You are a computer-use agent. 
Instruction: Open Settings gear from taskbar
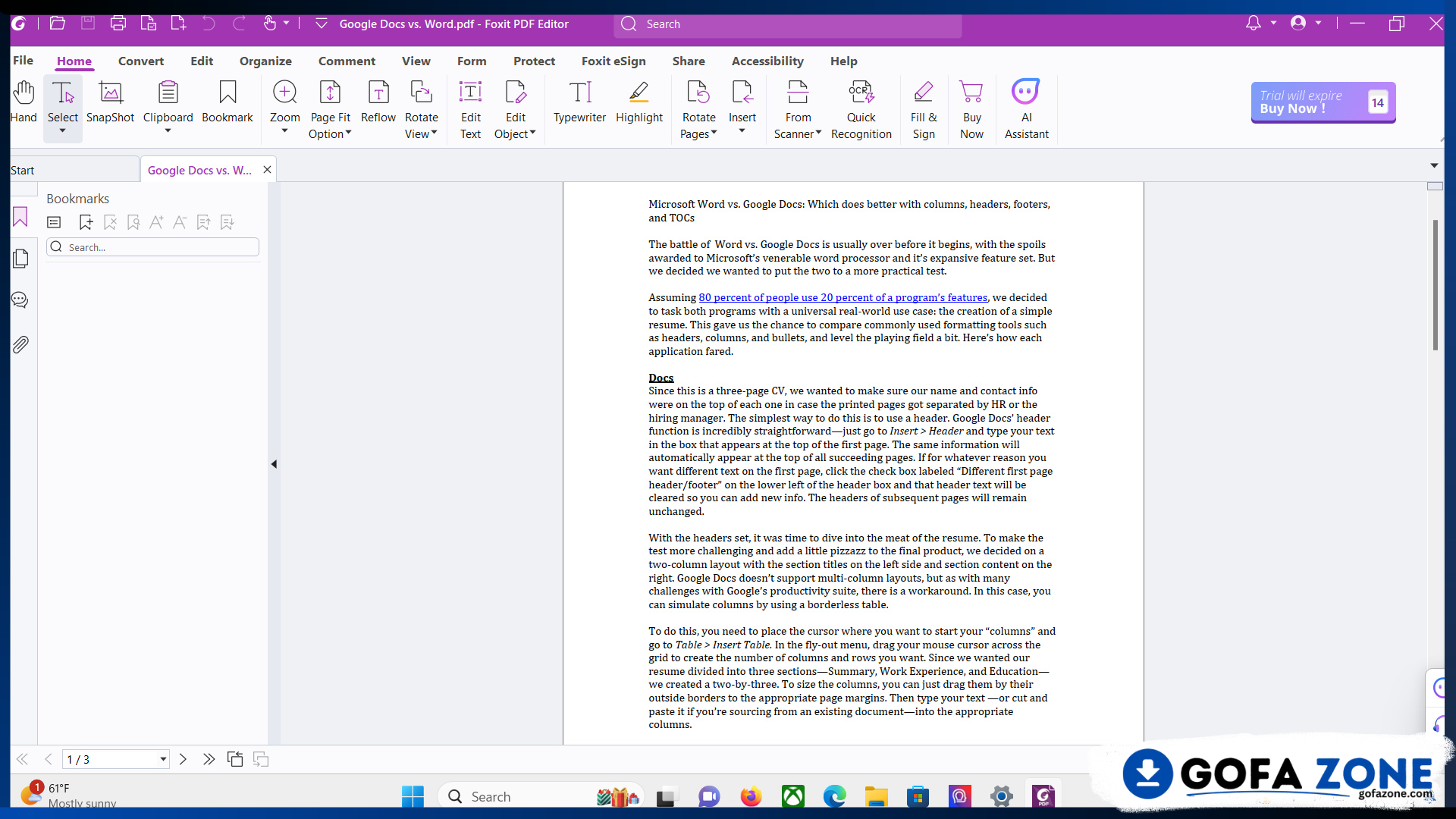tap(1002, 797)
